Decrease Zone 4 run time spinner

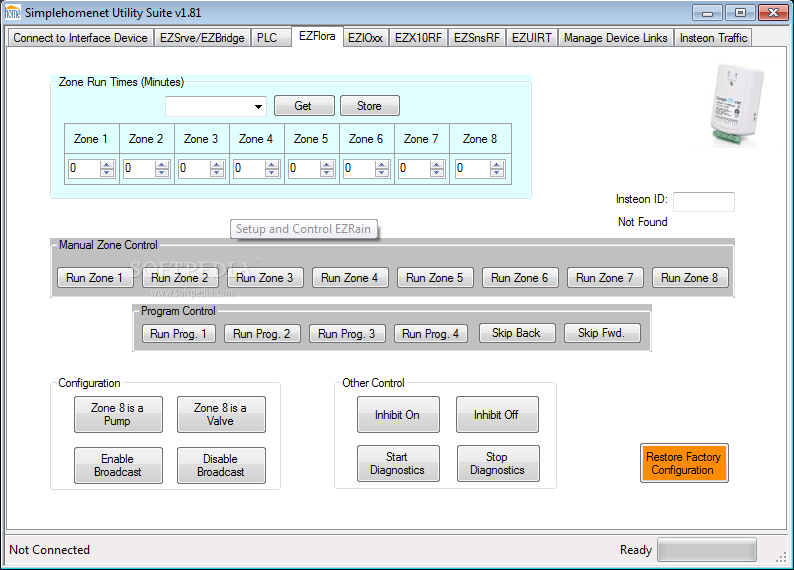coord(272,173)
